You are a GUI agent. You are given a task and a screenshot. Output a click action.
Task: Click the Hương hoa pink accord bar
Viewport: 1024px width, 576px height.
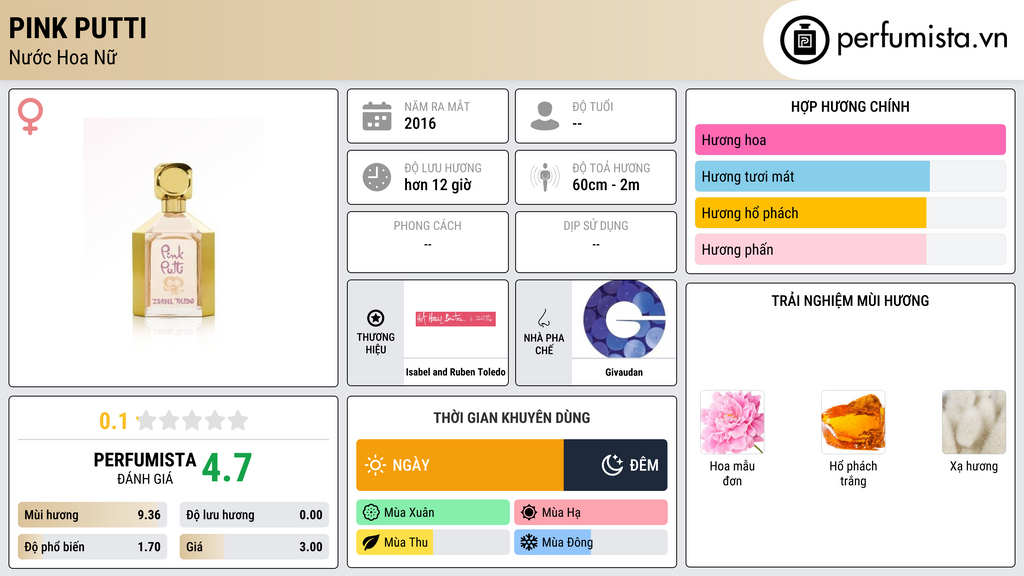pyautogui.click(x=850, y=140)
